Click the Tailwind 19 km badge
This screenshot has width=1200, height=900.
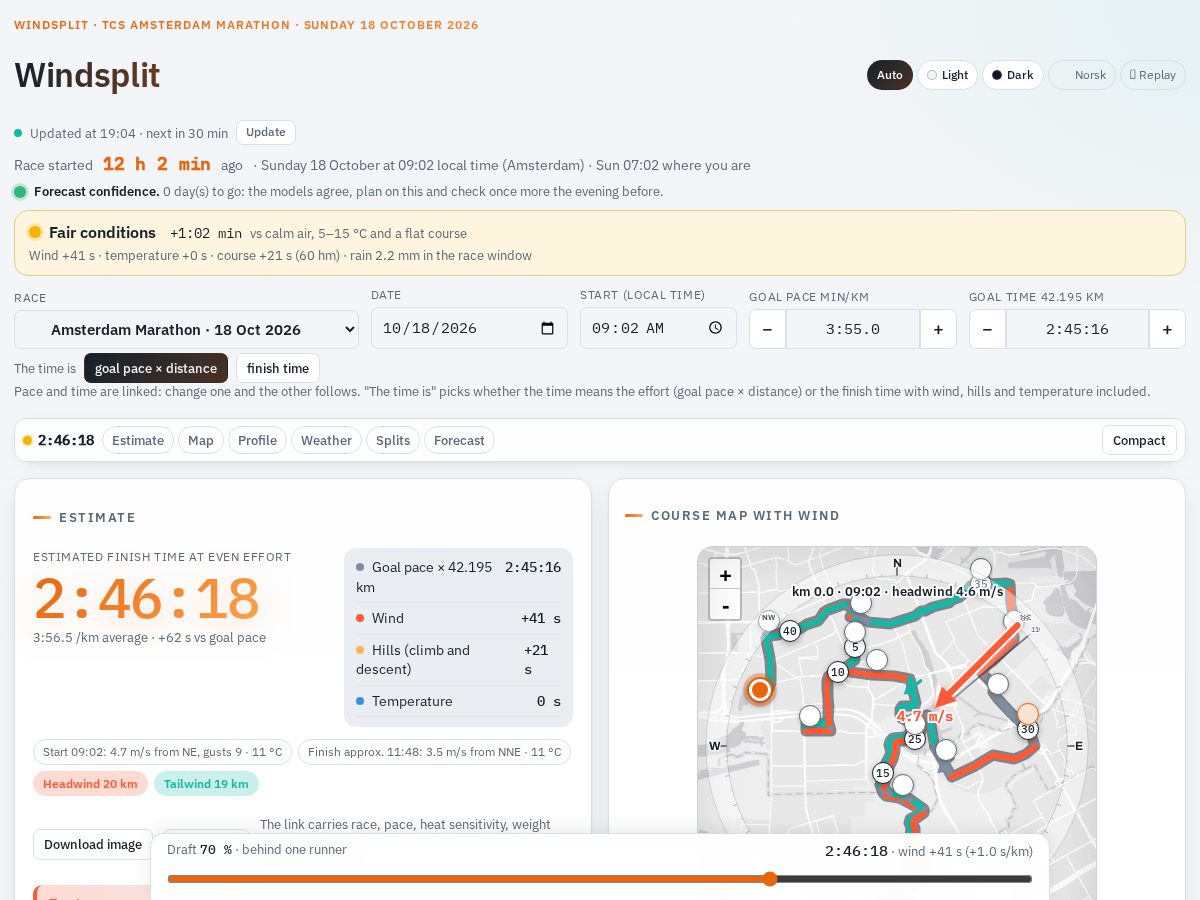click(206, 784)
